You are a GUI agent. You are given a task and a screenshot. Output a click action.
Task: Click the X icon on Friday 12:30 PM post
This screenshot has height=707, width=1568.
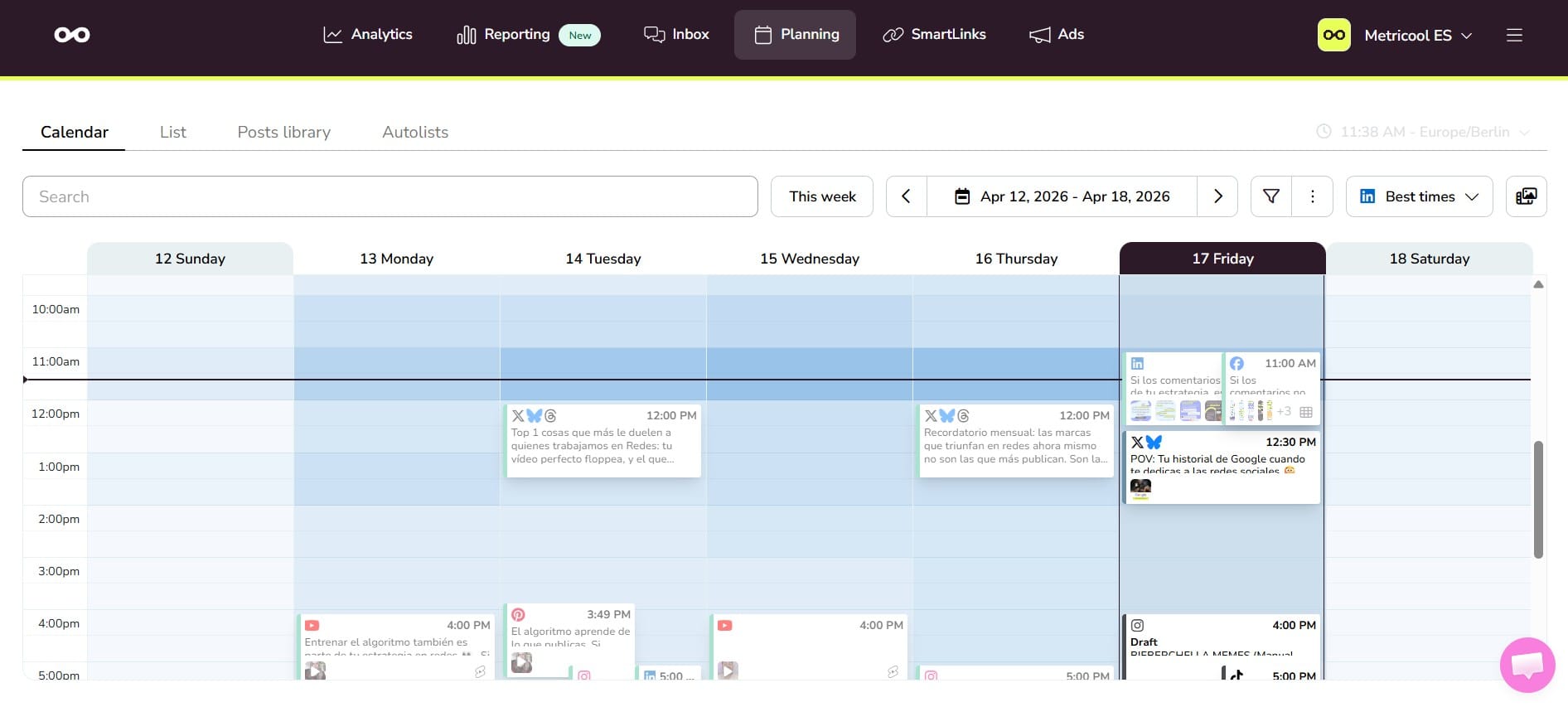[1137, 443]
